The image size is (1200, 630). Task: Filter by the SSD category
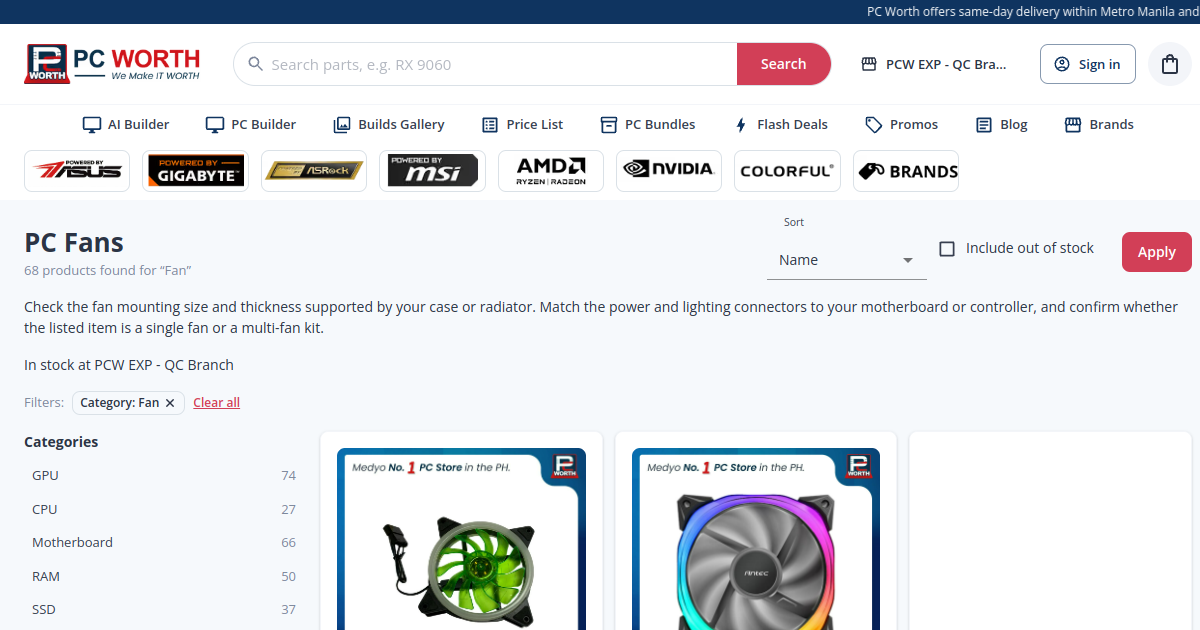(164, 610)
